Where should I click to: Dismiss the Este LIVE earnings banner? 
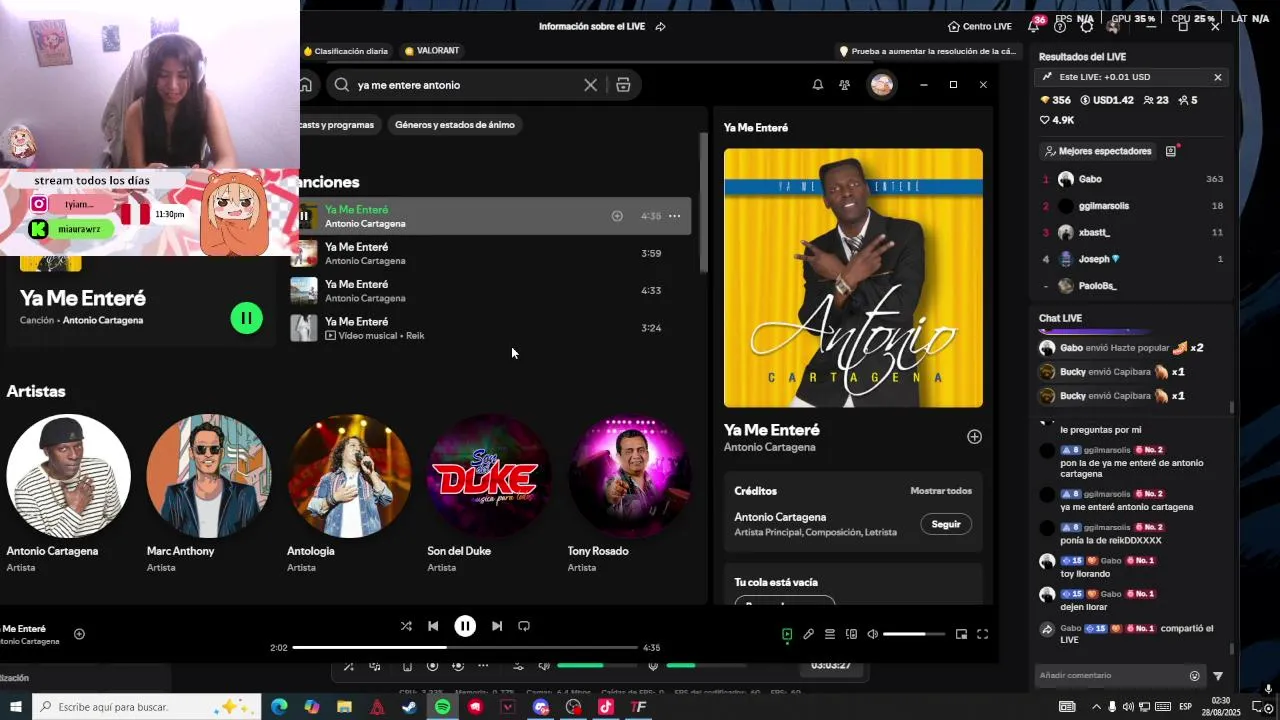pyautogui.click(x=1218, y=77)
